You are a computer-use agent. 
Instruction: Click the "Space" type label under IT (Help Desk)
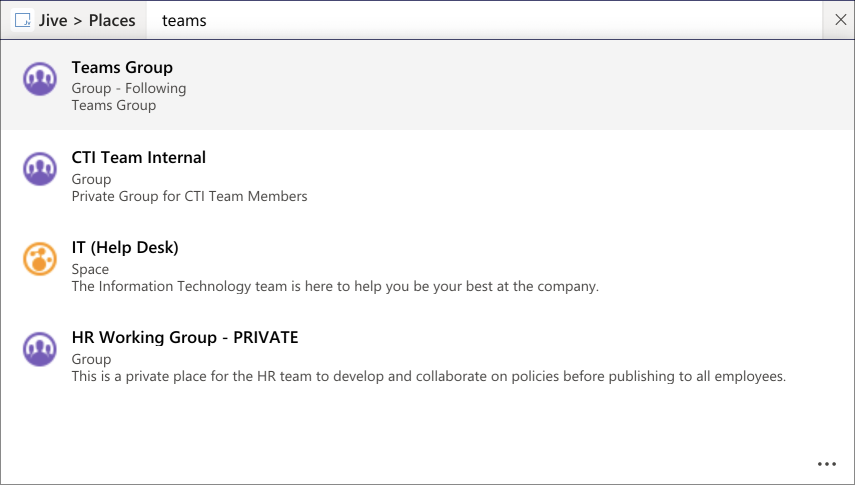pyautogui.click(x=90, y=269)
